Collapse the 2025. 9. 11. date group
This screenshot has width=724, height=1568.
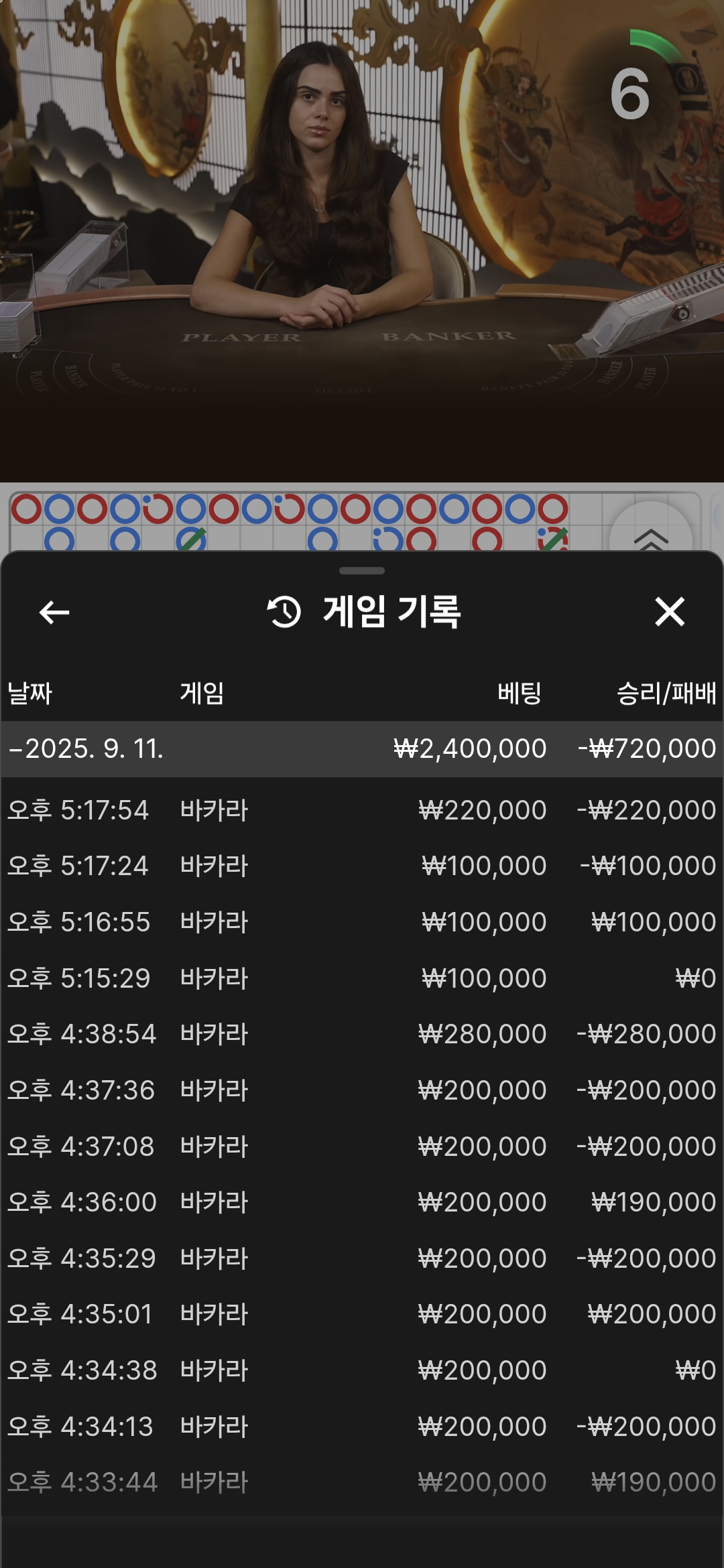click(362, 748)
